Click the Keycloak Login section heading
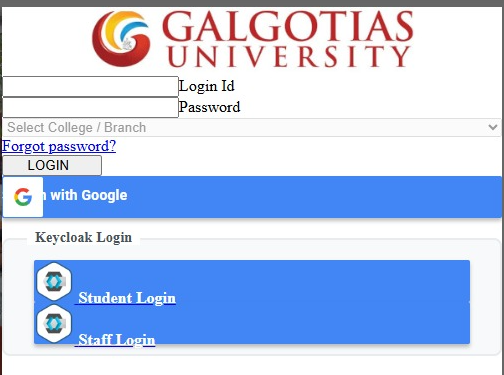This screenshot has width=504, height=375. coord(83,237)
